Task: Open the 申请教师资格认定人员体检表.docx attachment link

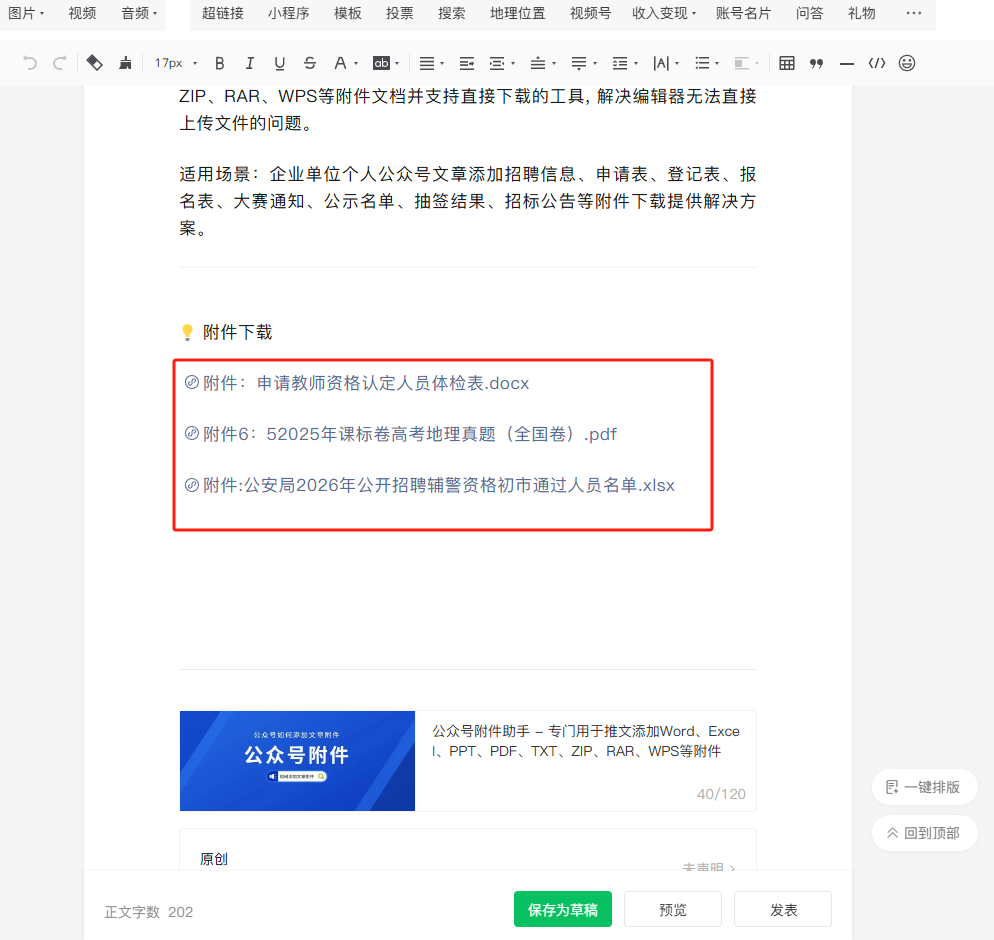Action: point(392,383)
